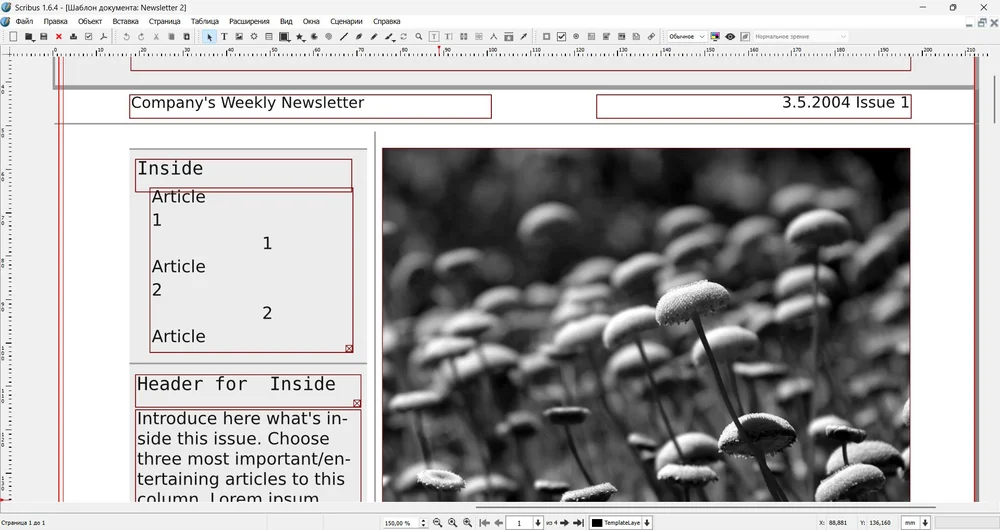Screen dimensions: 1000x530
Task: Click the zoom percentage field 150,00 %
Action: 398,523
